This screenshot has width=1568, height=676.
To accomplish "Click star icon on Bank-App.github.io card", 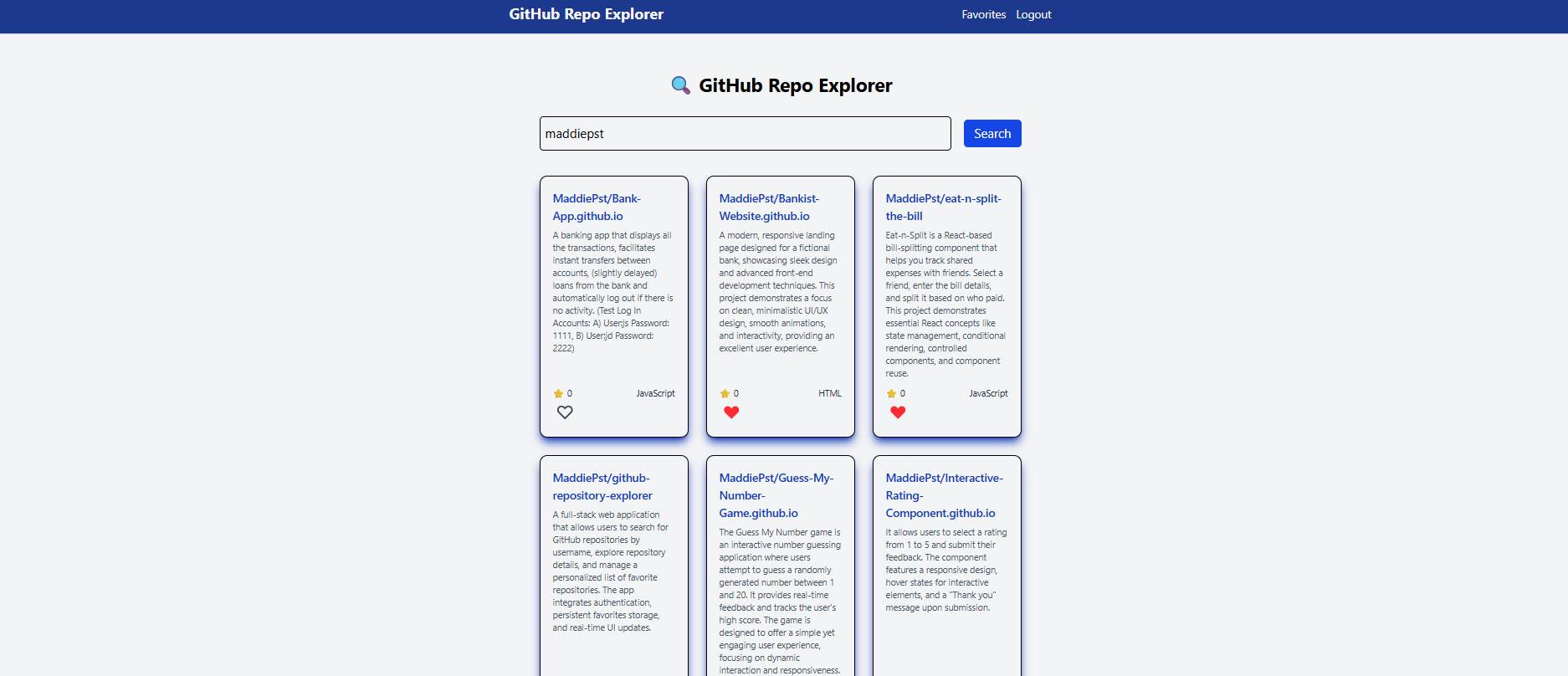I will (x=558, y=393).
